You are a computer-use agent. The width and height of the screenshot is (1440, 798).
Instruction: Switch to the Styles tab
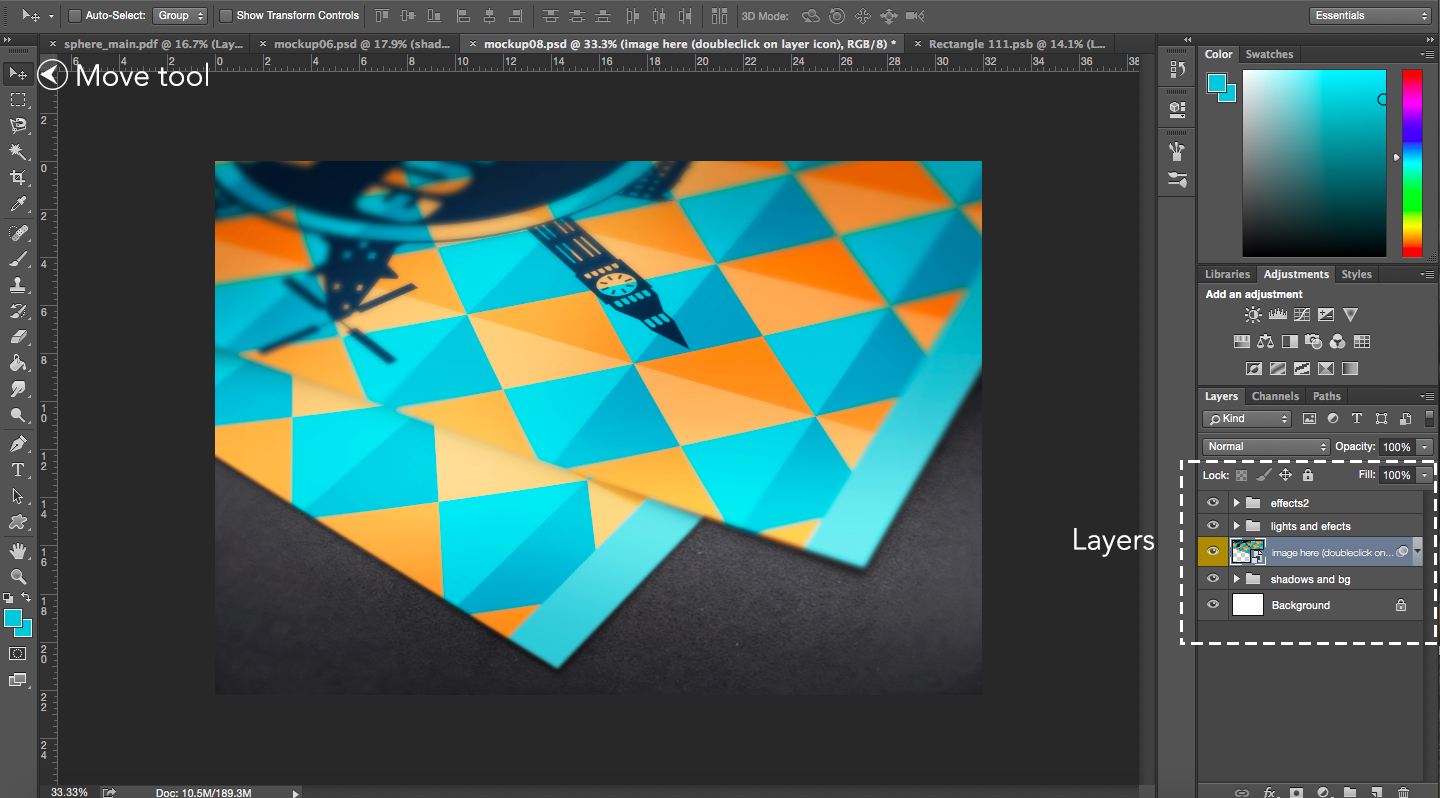tap(1357, 274)
